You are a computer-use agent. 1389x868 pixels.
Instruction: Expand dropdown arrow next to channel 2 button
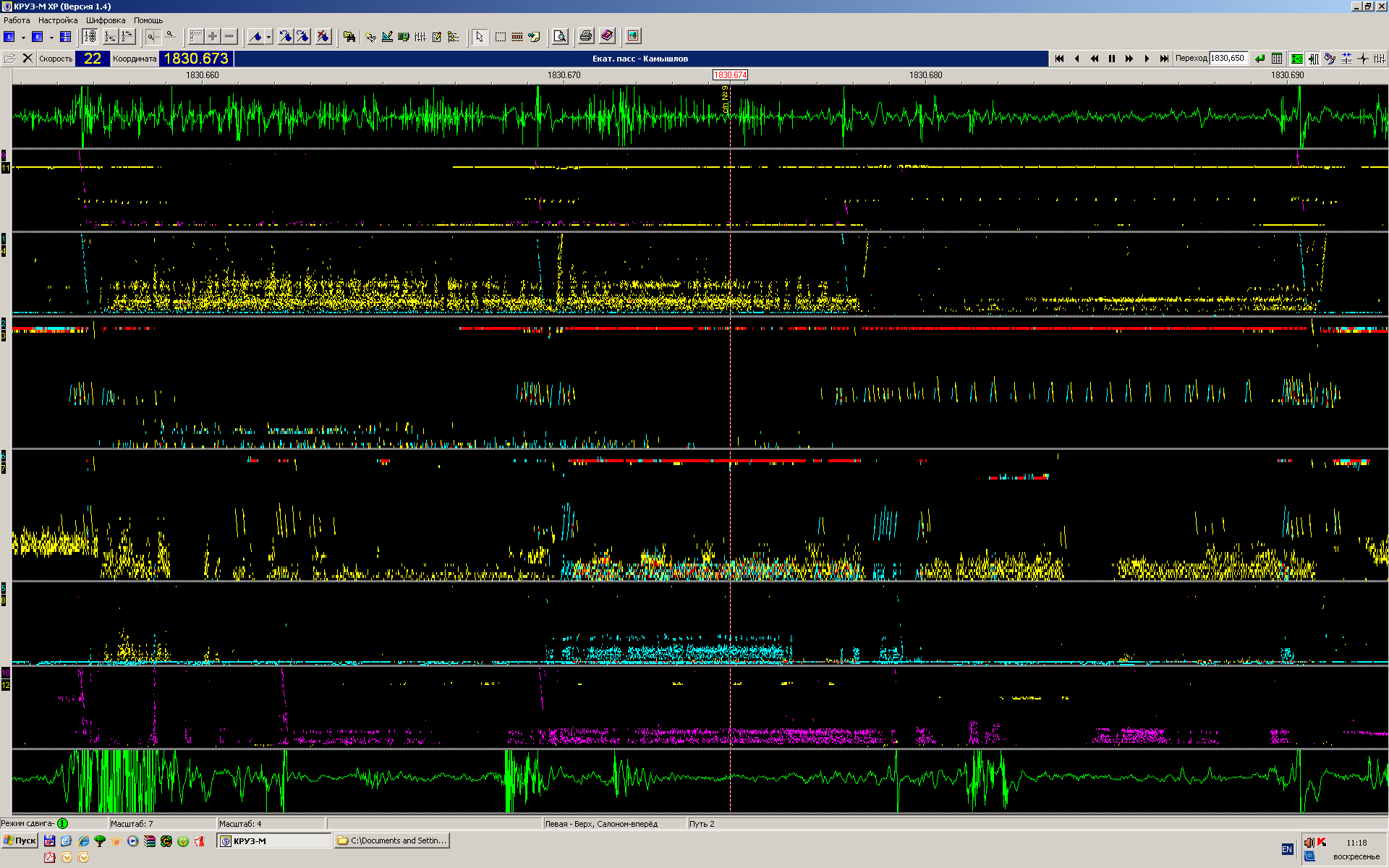click(51, 37)
